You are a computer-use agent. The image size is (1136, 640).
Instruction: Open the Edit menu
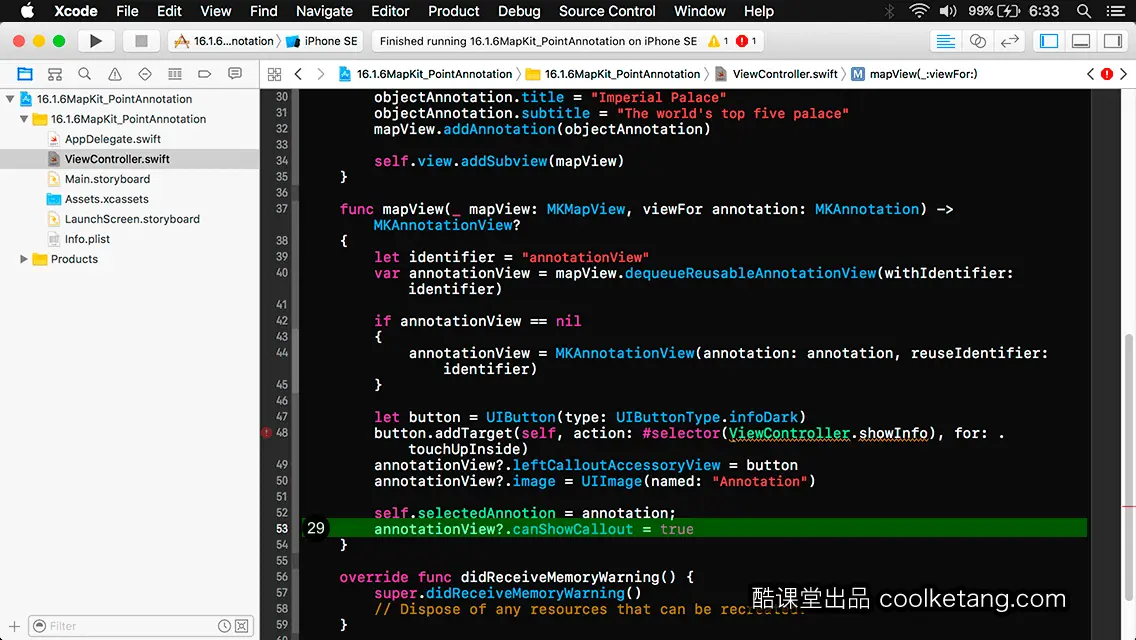point(169,11)
